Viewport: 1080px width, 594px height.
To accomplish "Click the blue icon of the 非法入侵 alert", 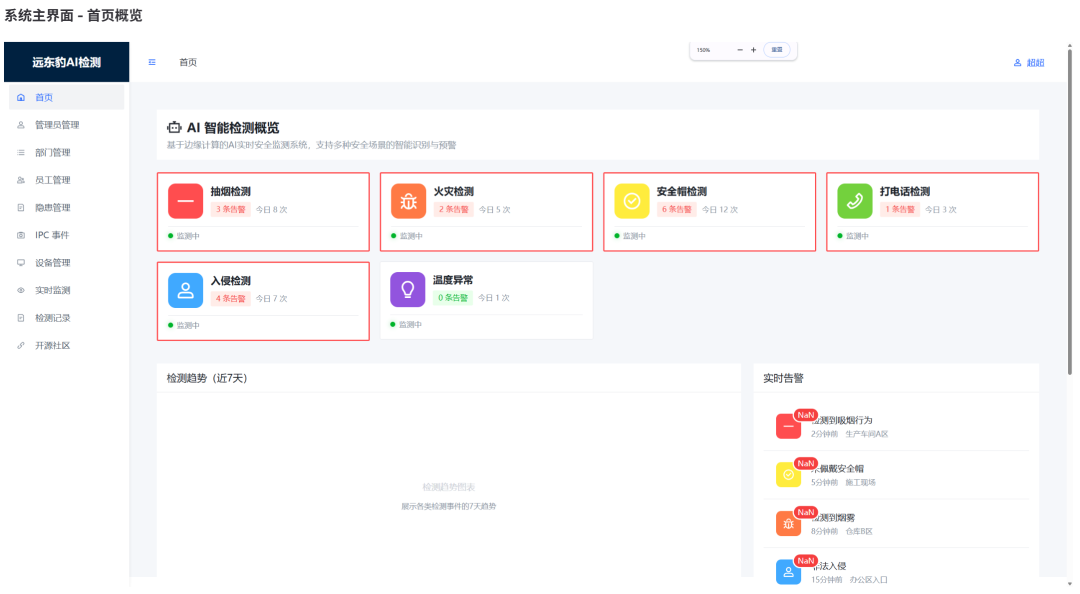I will pos(788,572).
